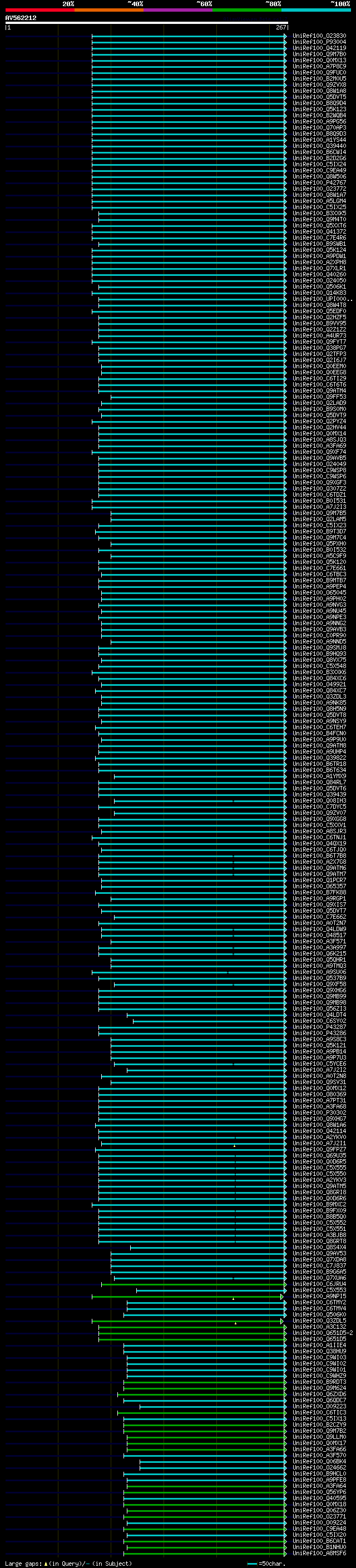
Task: Select the UniRef100_B9RDT3 label
Action: coord(319,1382)
